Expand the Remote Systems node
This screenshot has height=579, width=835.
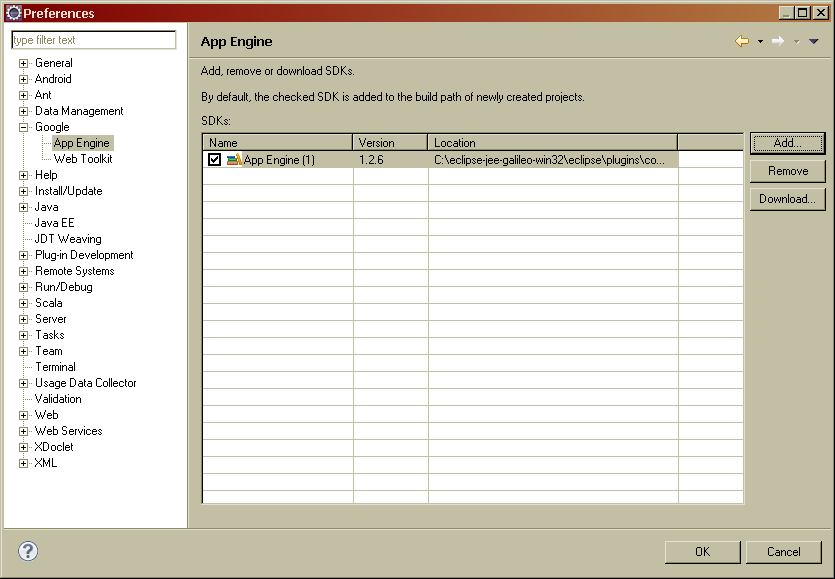tap(23, 271)
